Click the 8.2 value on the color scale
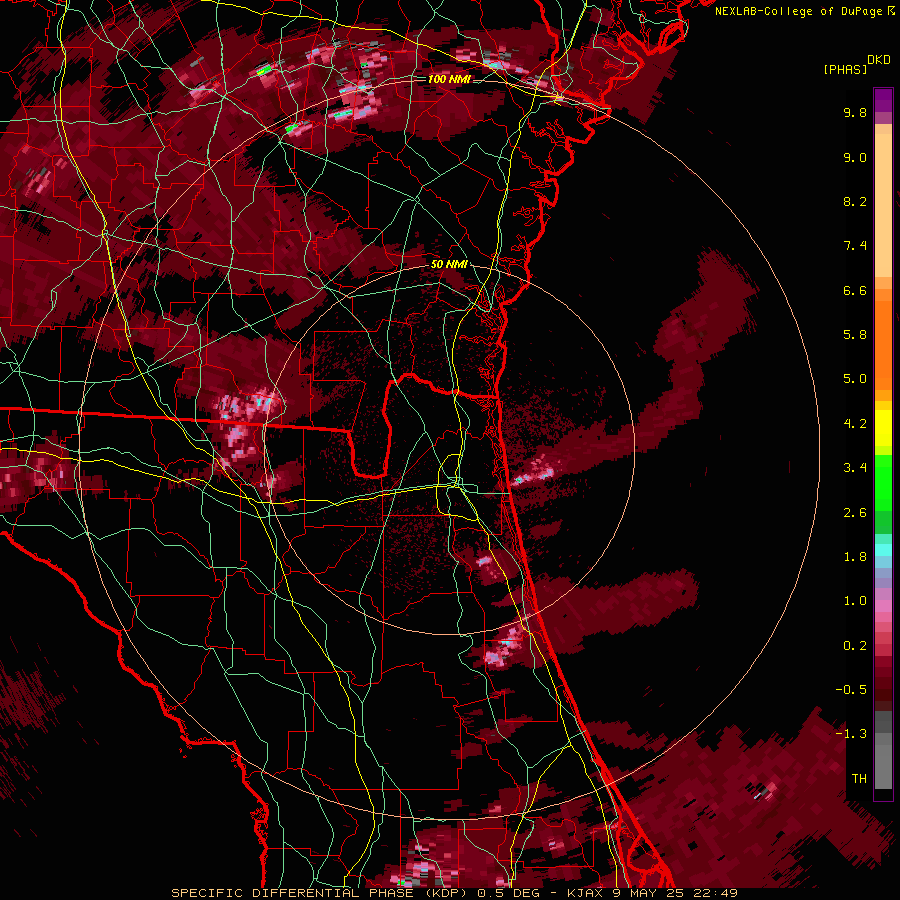Image resolution: width=900 pixels, height=900 pixels. tap(855, 201)
